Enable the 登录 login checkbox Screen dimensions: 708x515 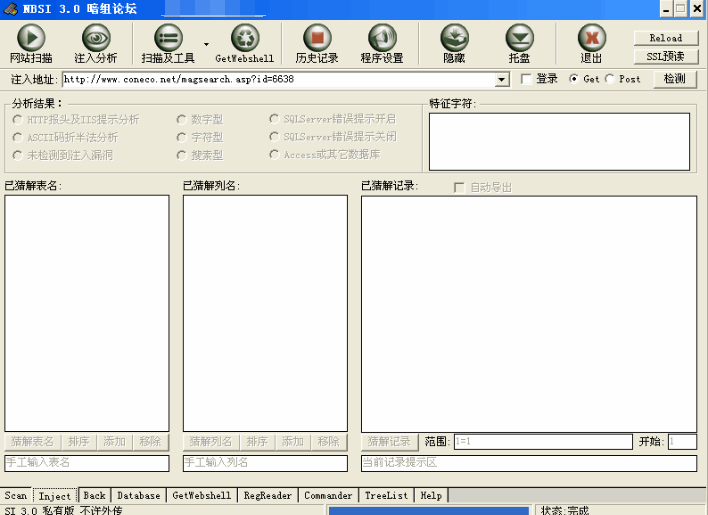coord(526,79)
